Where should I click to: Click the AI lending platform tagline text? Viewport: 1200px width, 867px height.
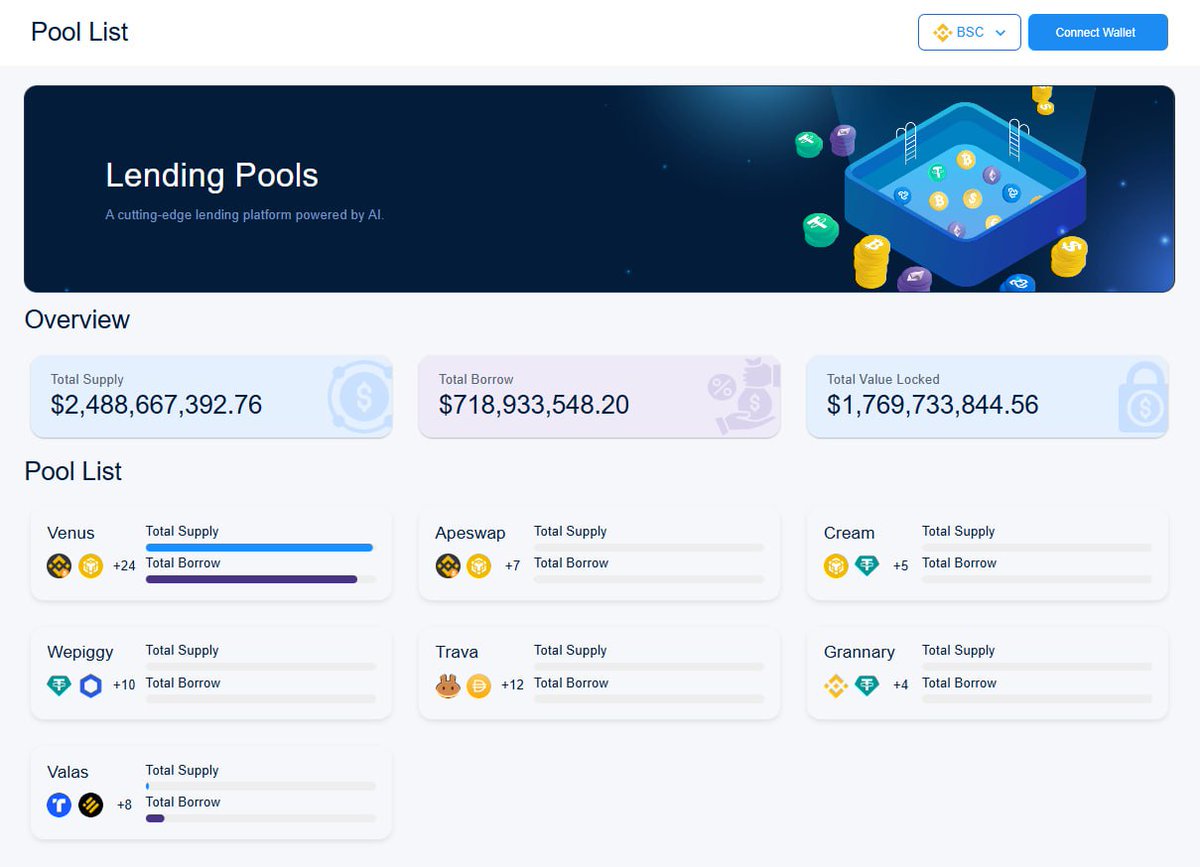click(244, 215)
